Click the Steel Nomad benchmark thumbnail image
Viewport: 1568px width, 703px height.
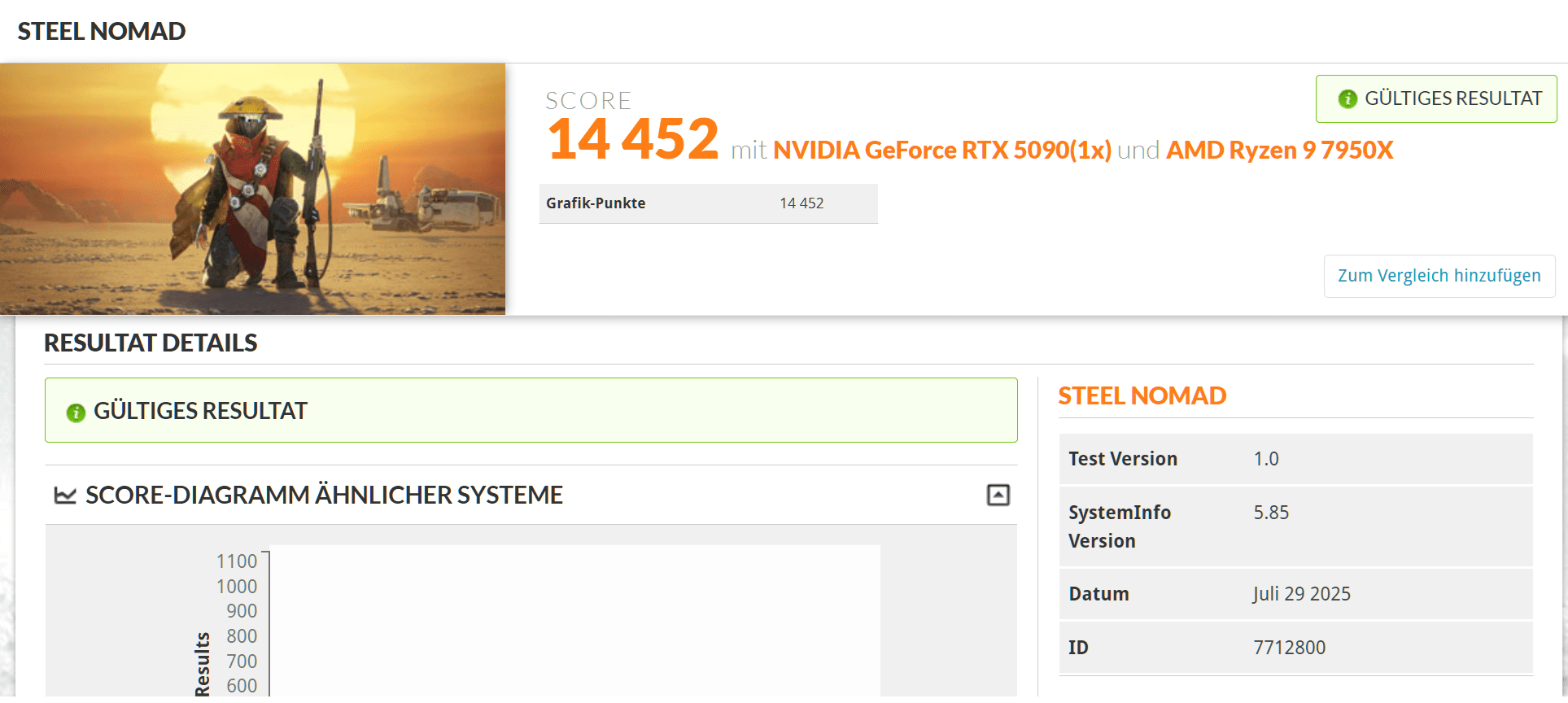point(252,189)
